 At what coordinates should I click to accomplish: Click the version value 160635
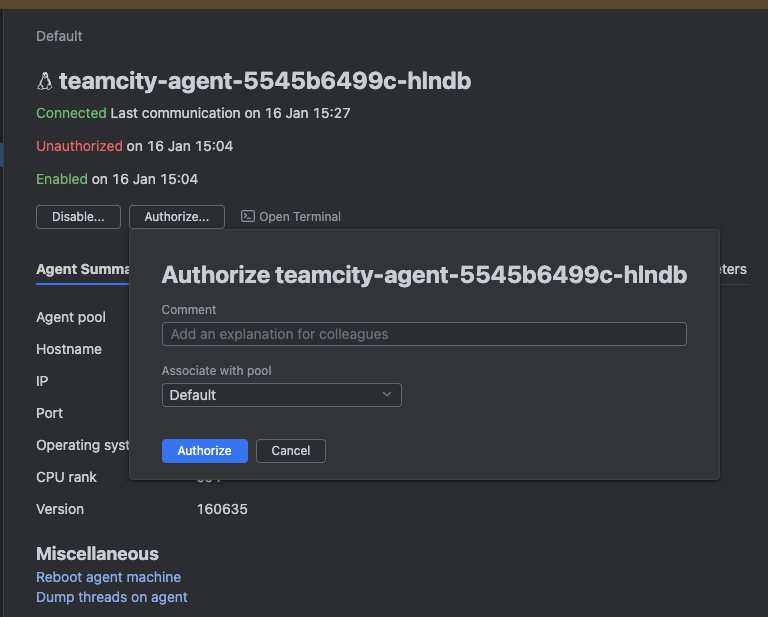[222, 509]
